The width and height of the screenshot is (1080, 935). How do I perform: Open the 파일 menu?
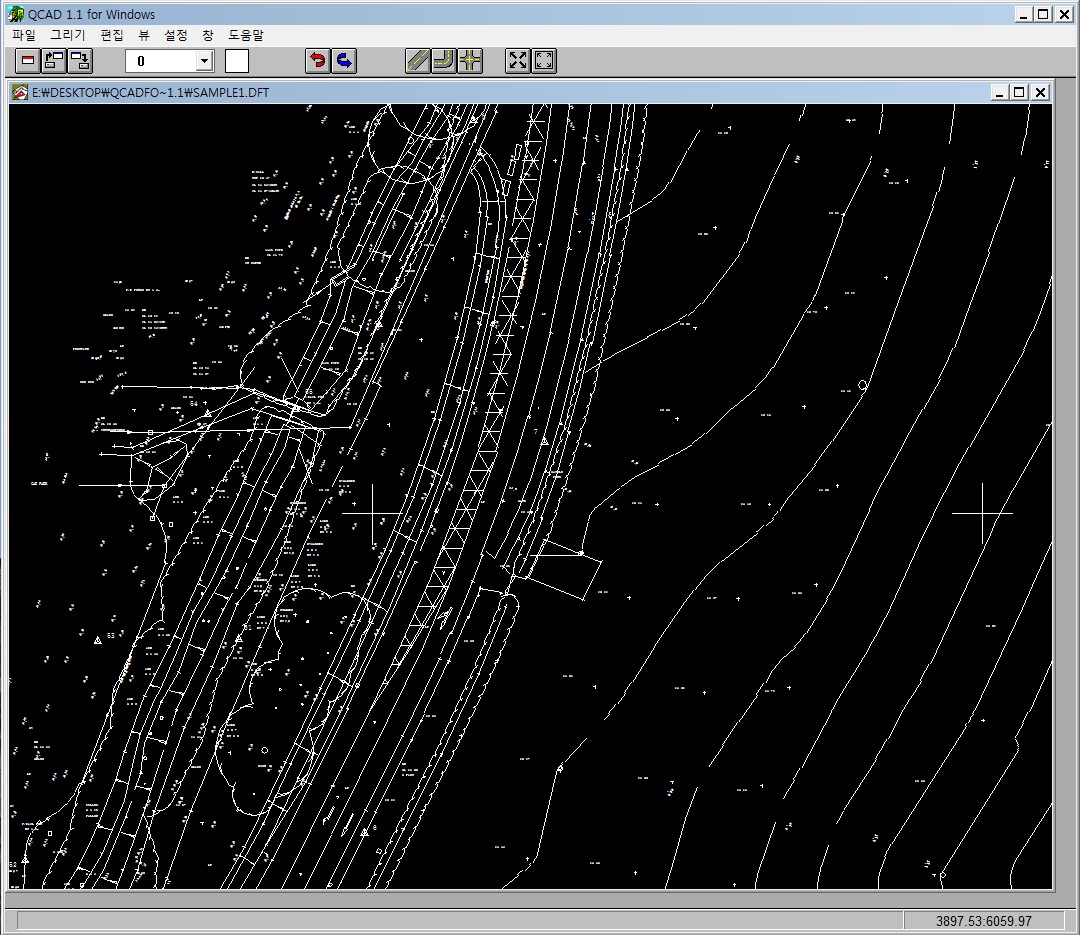23,35
